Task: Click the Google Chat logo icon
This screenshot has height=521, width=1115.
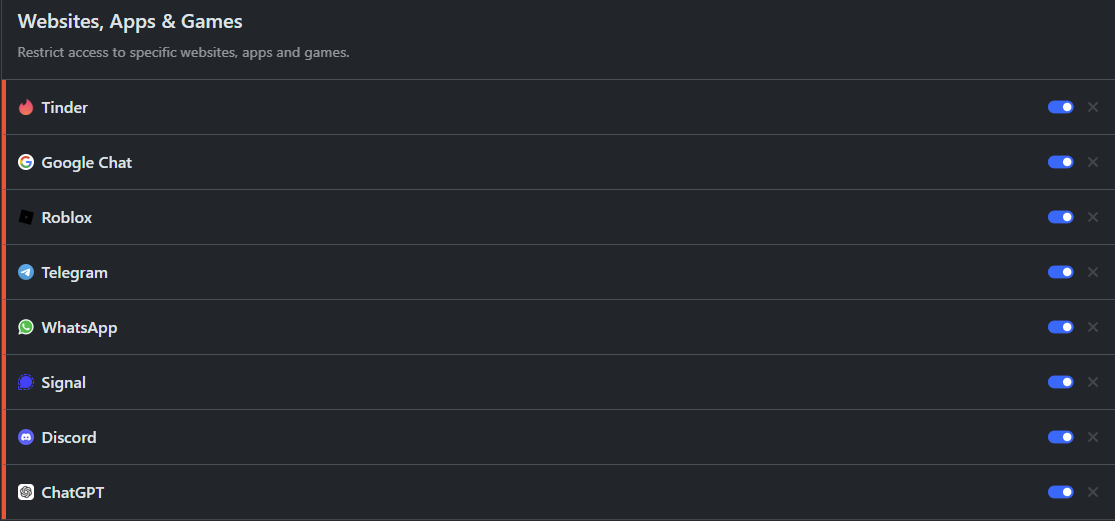Action: [26, 162]
